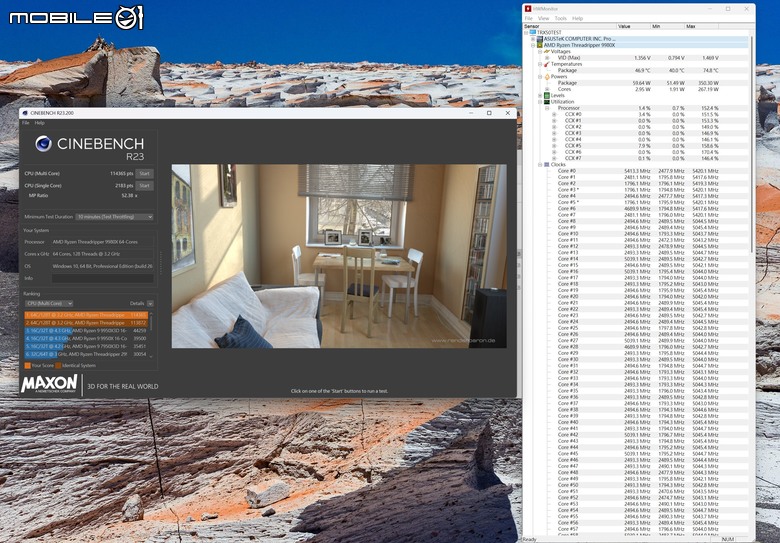The height and width of the screenshot is (543, 780).
Task: Click the Info input field in Cinebench
Action: pos(102,278)
